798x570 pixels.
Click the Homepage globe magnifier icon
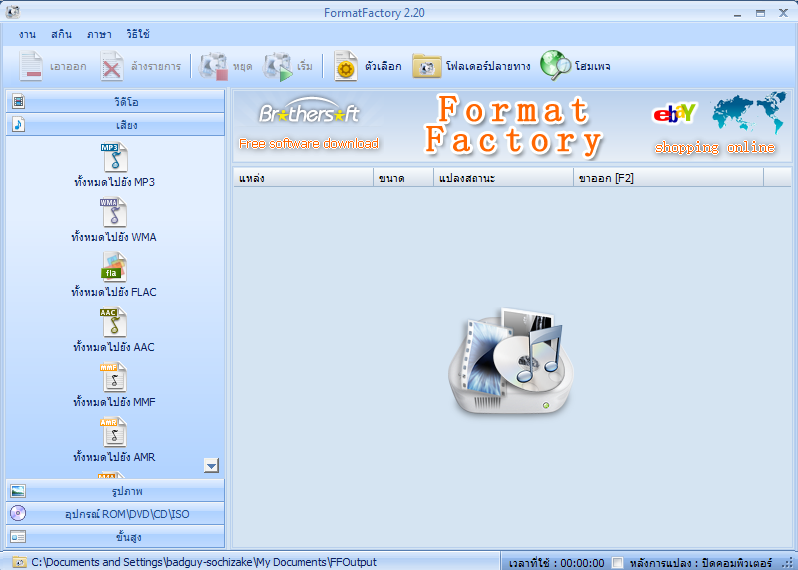[x=555, y=66]
